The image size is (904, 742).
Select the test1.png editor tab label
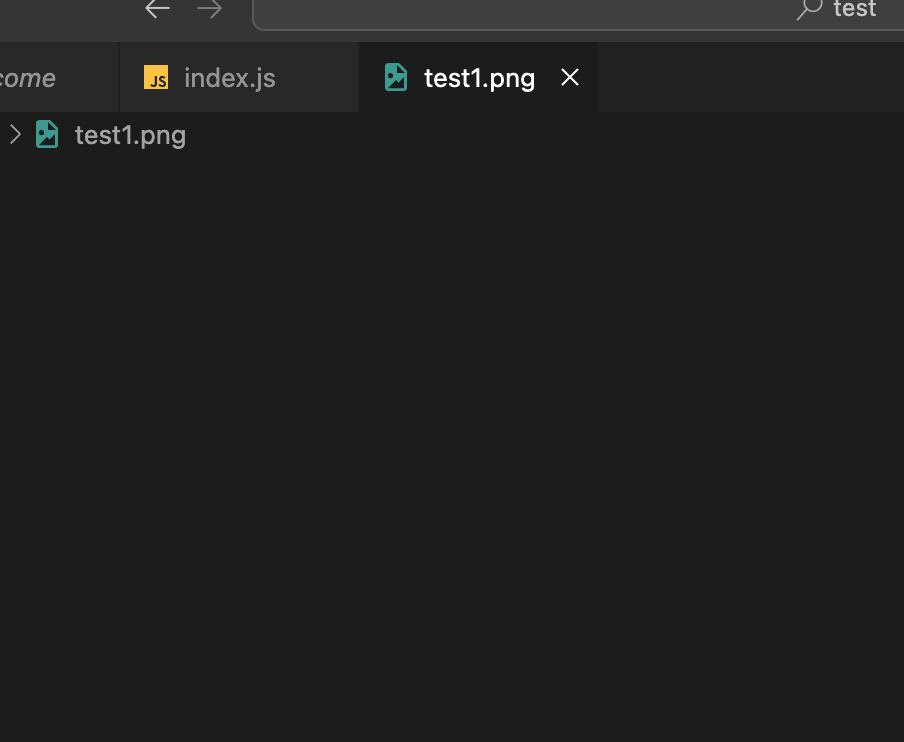(x=479, y=78)
